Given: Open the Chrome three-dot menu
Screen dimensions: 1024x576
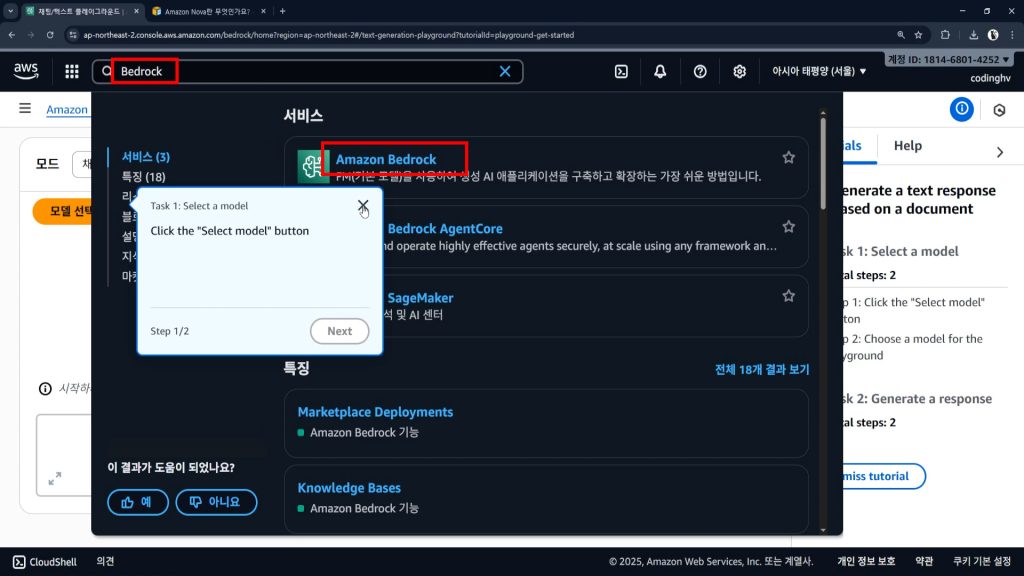Looking at the screenshot, I should (1012, 35).
